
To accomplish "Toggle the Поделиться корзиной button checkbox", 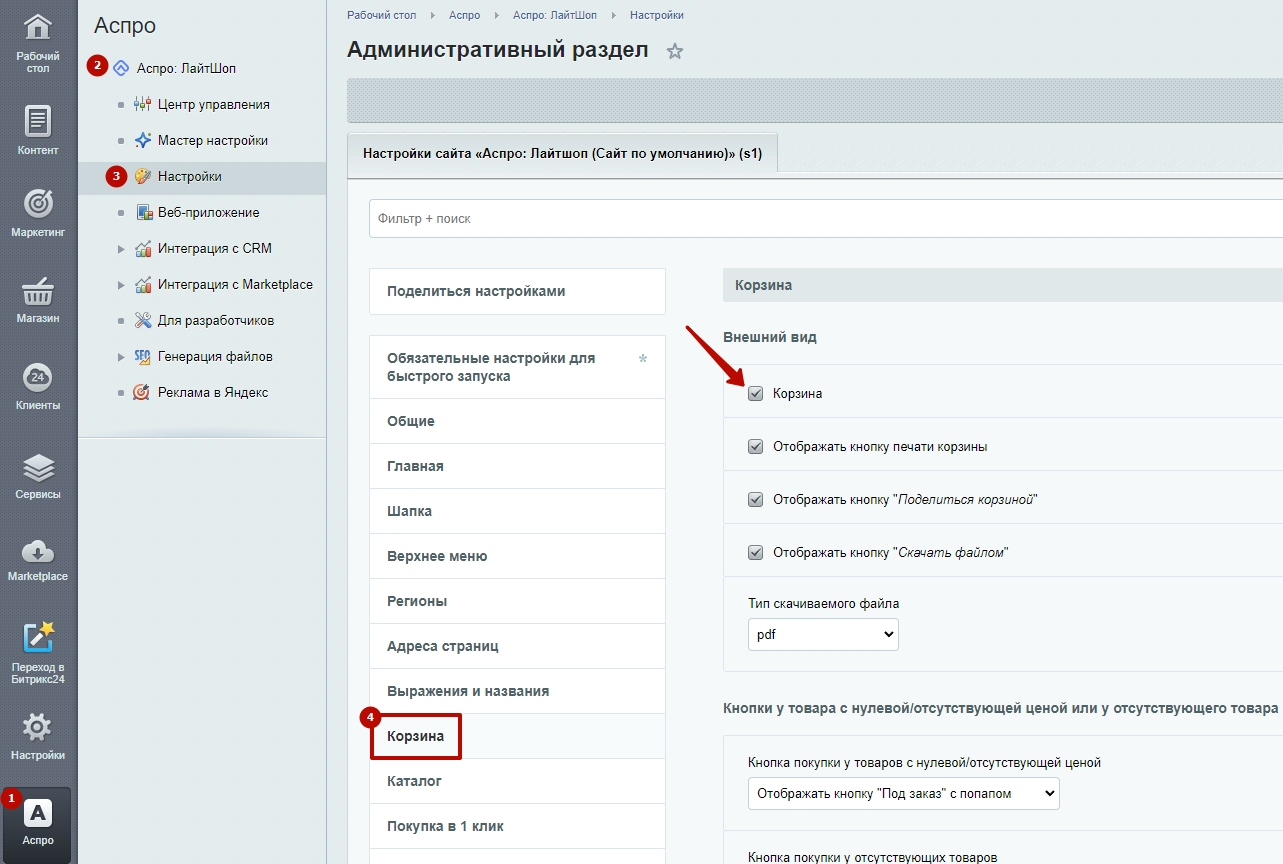I will [756, 499].
